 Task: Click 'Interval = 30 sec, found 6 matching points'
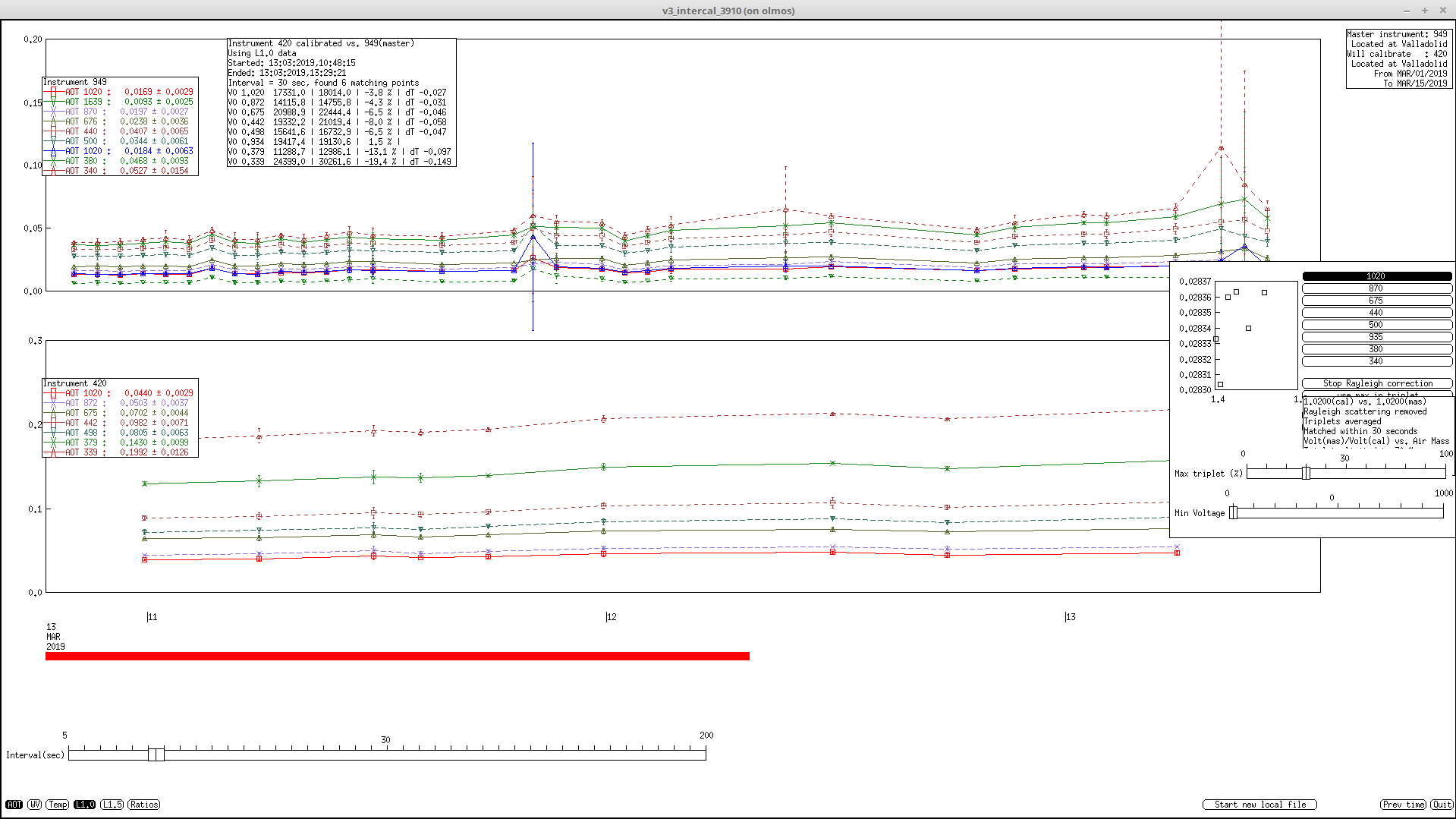coord(323,83)
